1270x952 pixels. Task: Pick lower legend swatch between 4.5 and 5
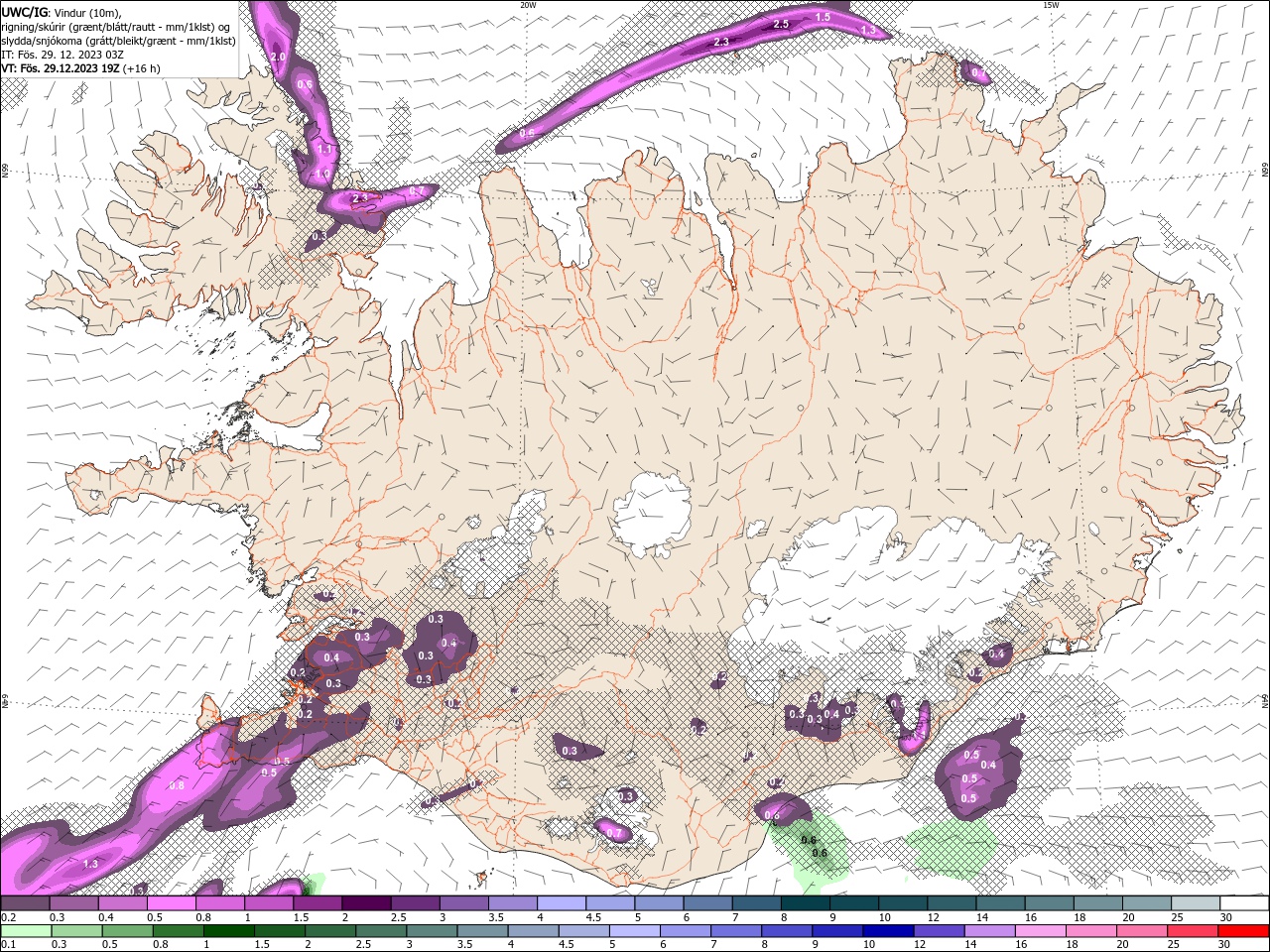pos(586,931)
